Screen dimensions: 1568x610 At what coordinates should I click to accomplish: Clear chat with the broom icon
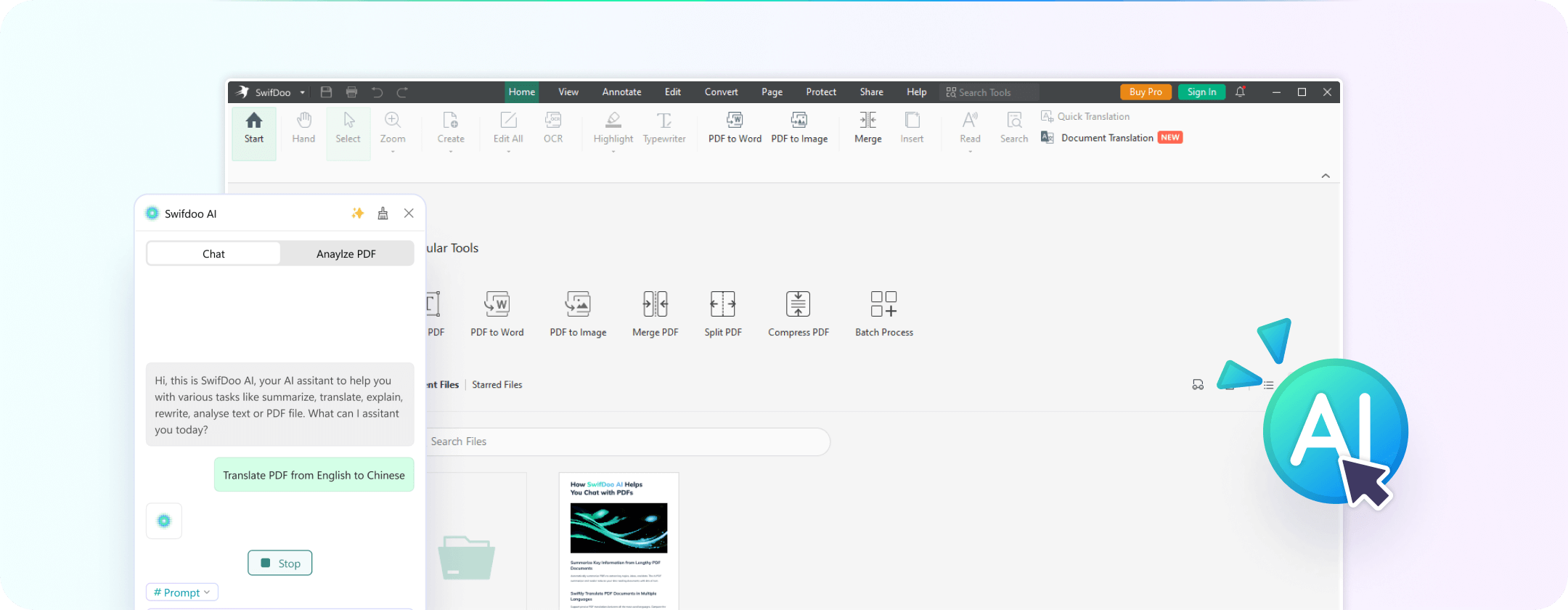point(383,213)
